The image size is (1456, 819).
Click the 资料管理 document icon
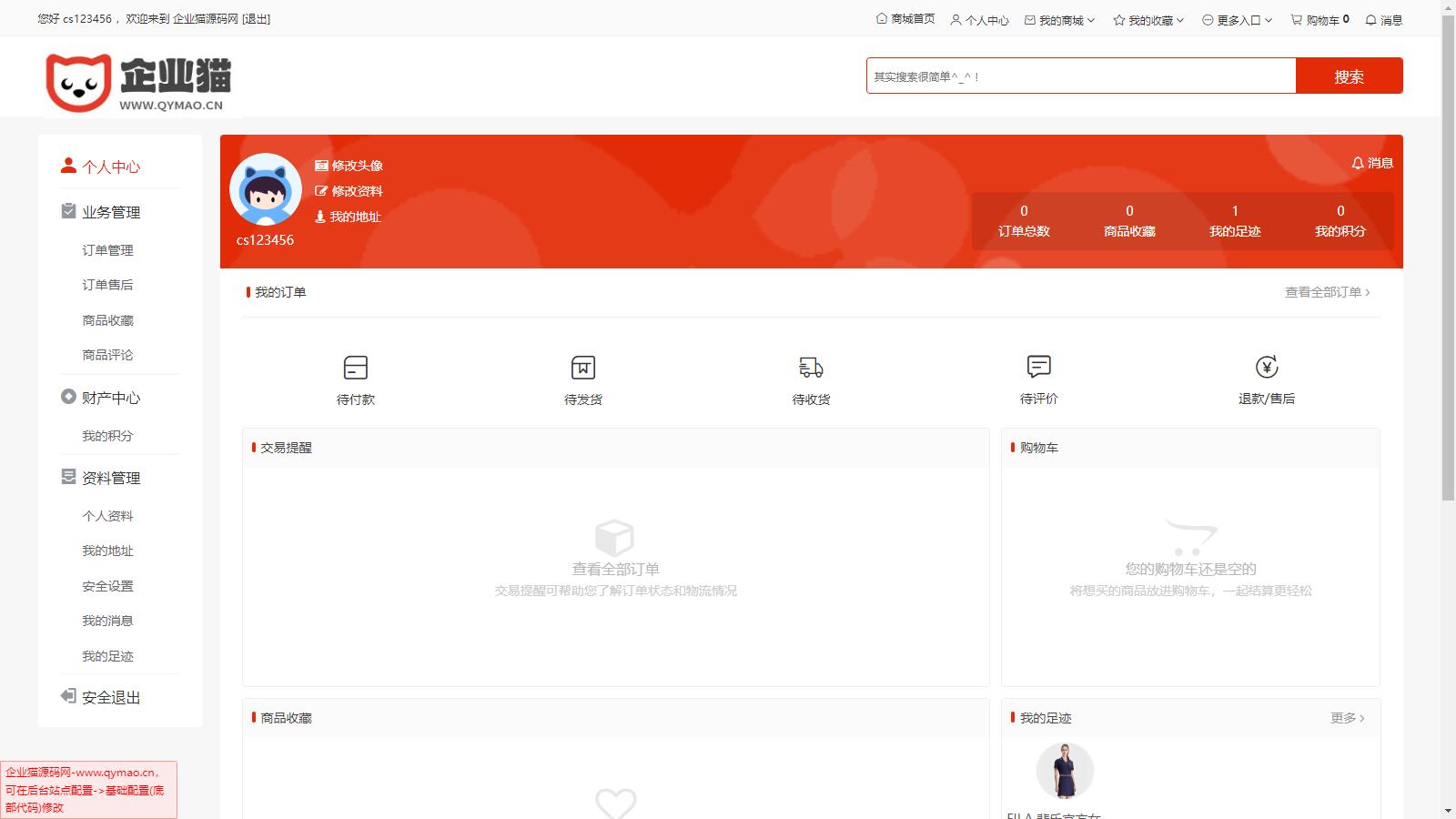68,477
